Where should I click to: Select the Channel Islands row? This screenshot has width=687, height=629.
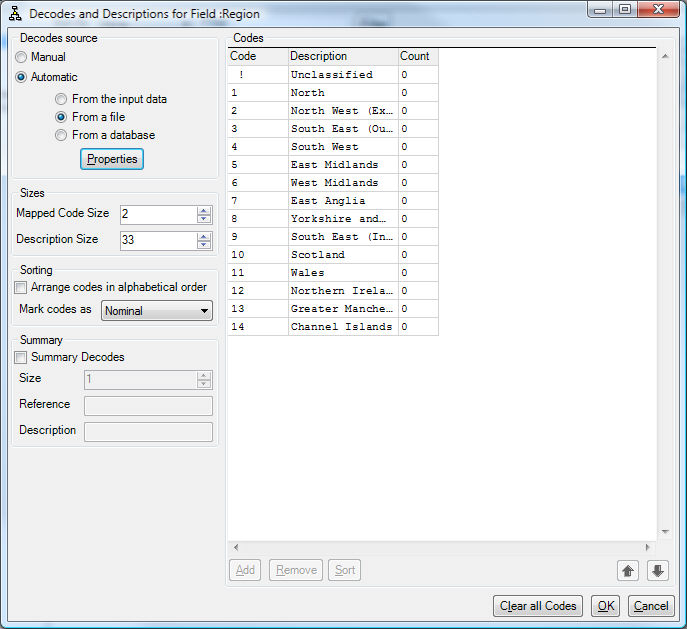pos(333,326)
